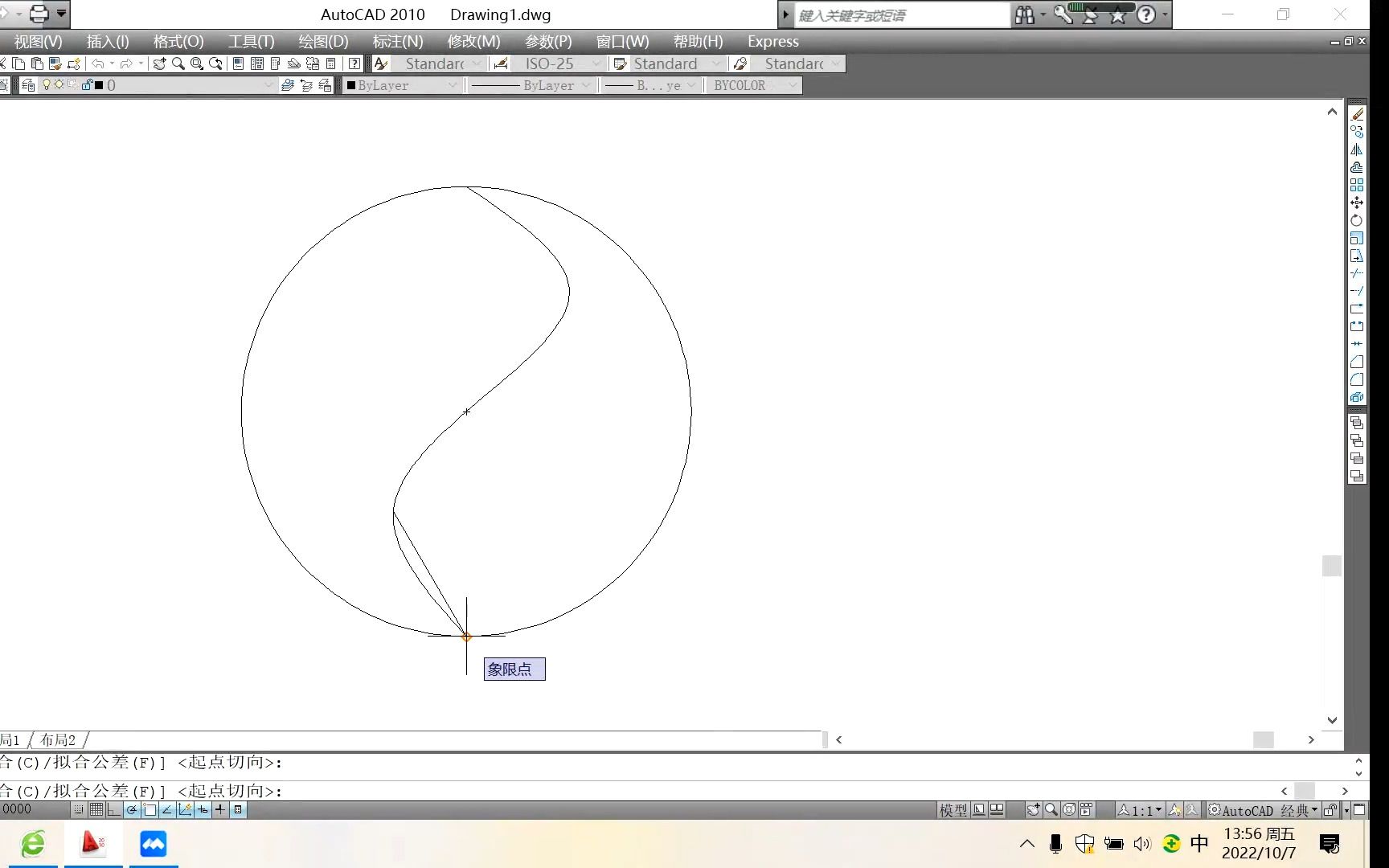The height and width of the screenshot is (868, 1389).
Task: Toggle Grid display in status bar
Action: (96, 810)
